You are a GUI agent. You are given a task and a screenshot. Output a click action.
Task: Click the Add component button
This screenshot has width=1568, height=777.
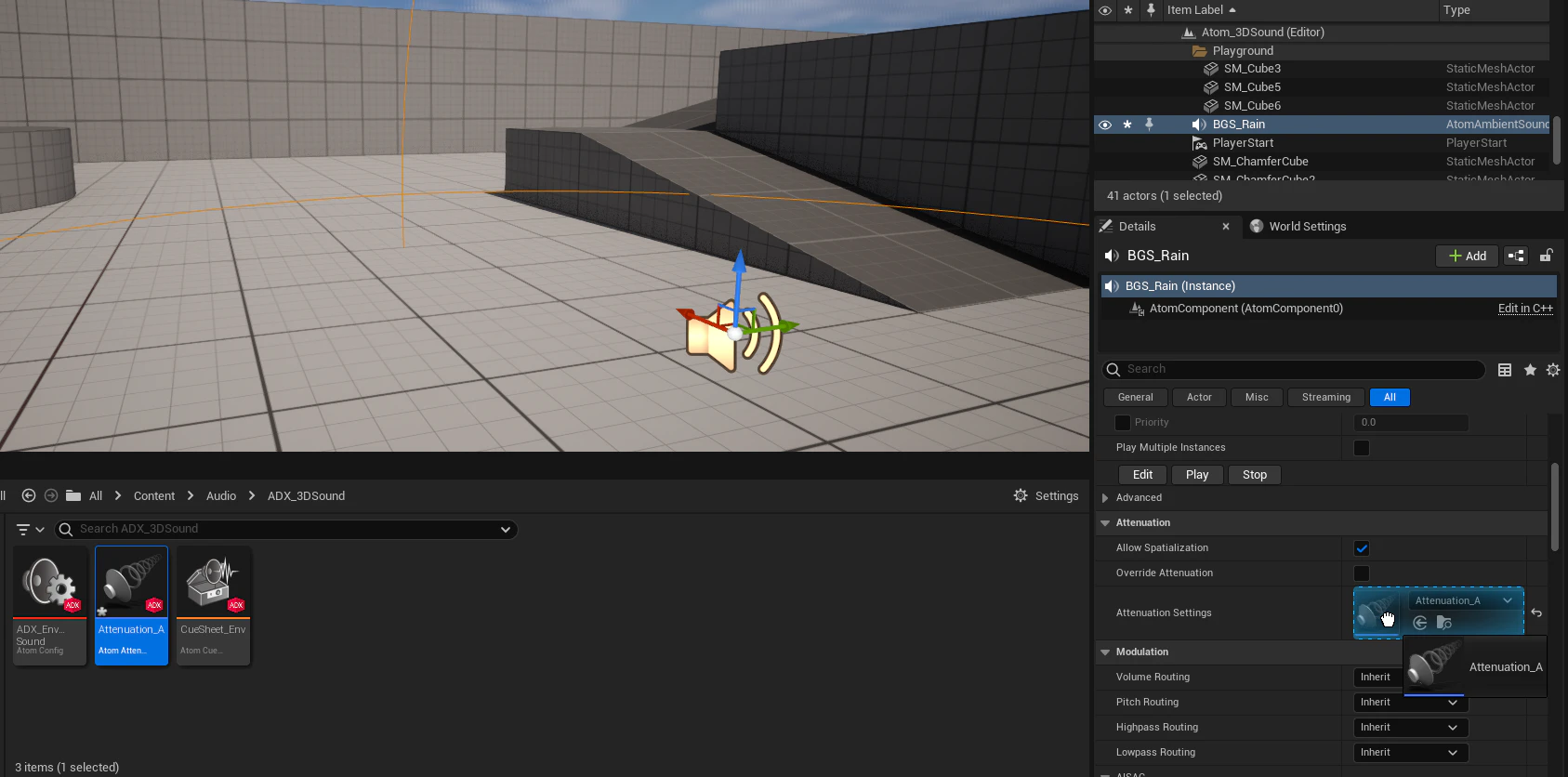click(1468, 256)
